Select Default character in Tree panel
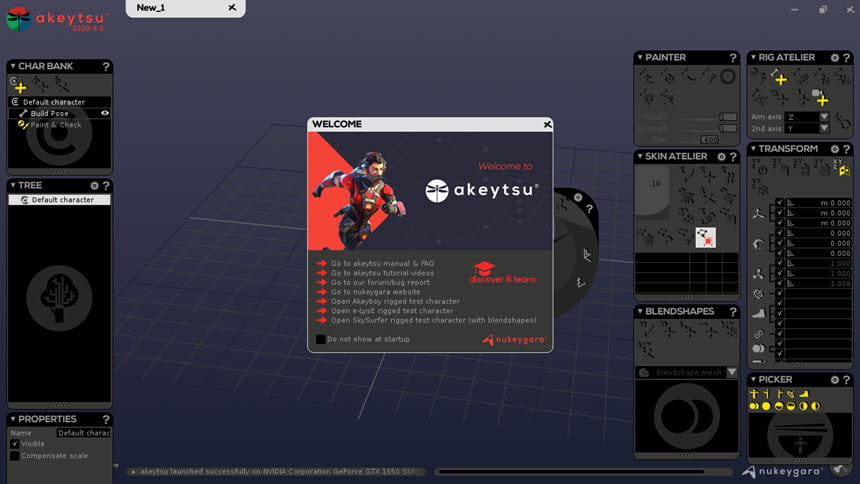 [x=59, y=200]
